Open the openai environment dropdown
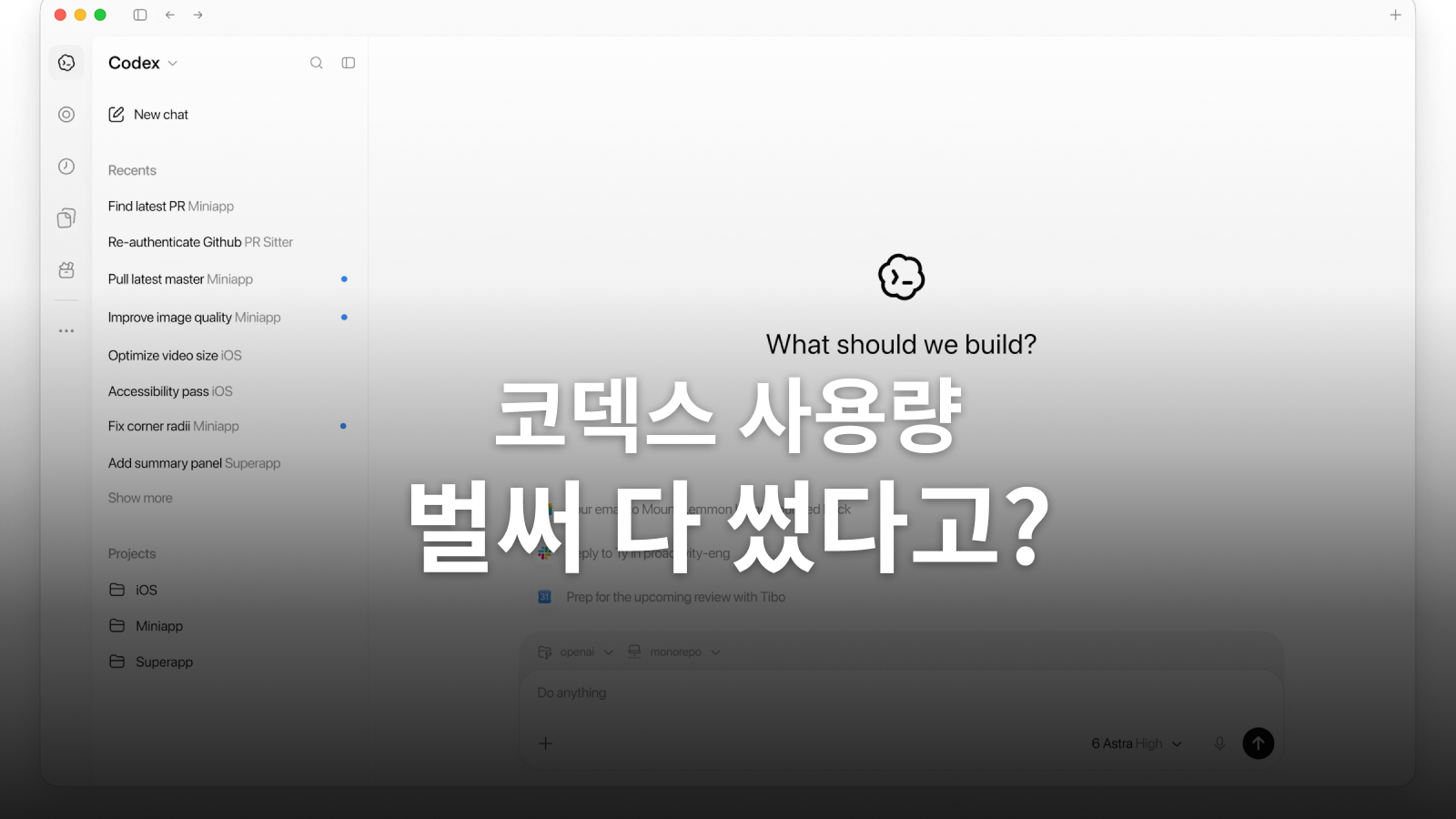The image size is (1456, 819). pyautogui.click(x=576, y=652)
